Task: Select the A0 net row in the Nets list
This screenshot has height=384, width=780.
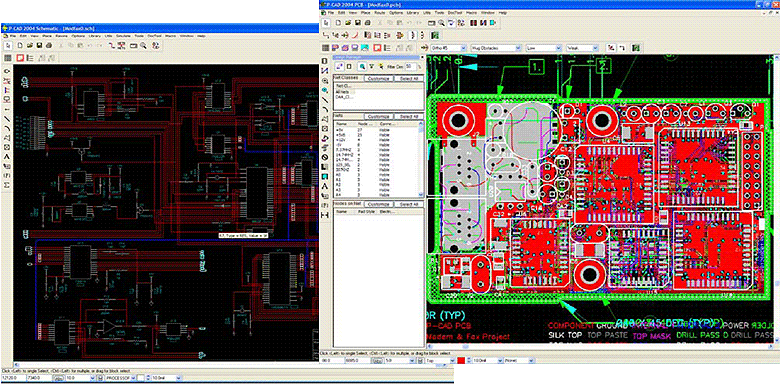Action: [x=377, y=175]
